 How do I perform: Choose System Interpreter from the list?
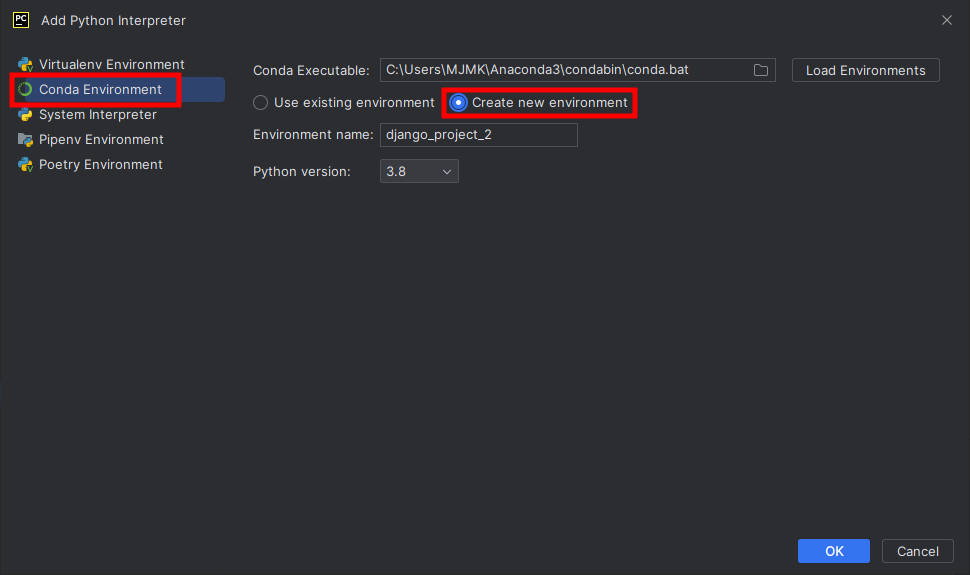point(98,115)
